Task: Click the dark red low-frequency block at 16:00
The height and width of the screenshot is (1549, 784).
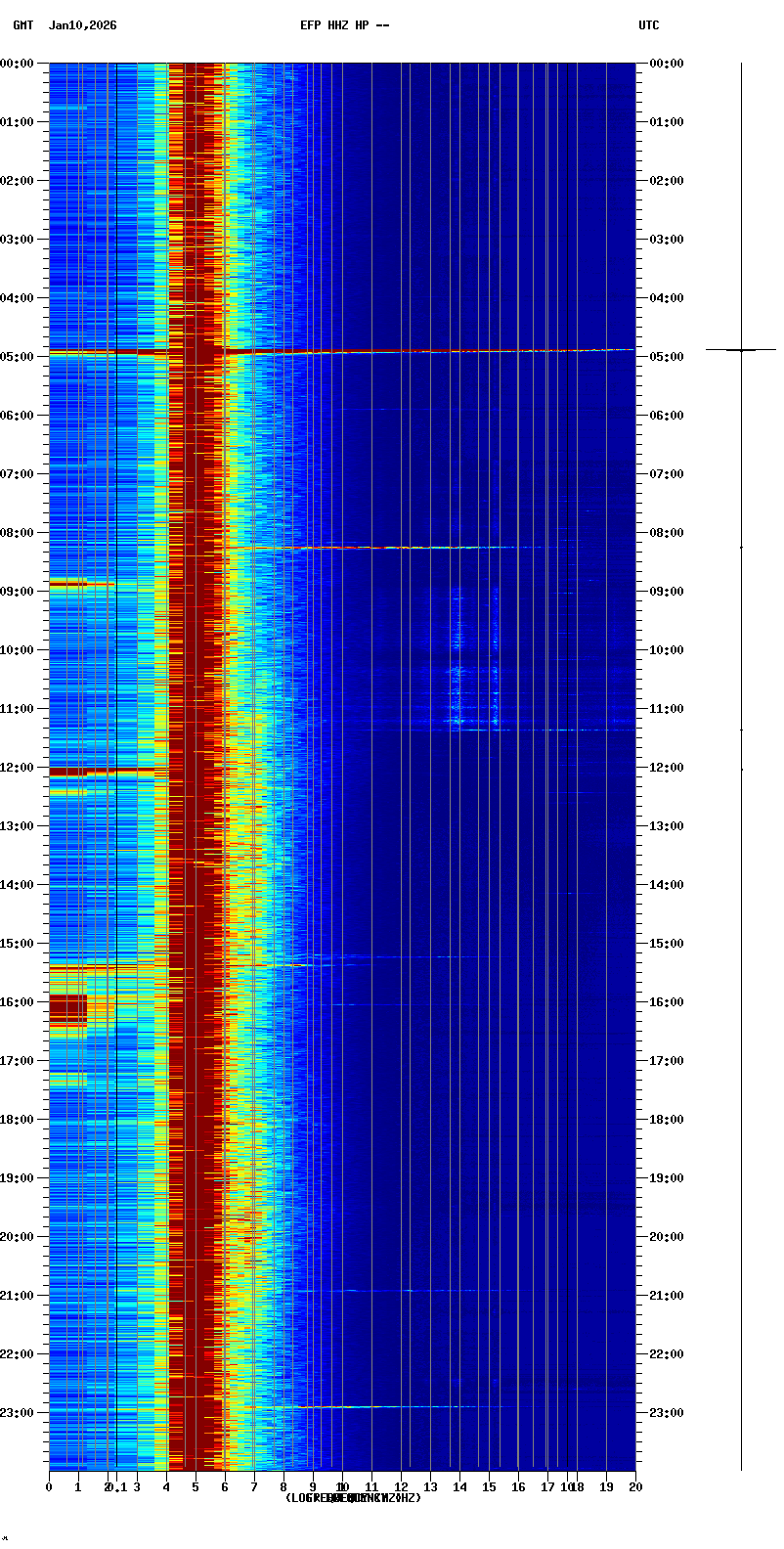Action: click(68, 1011)
